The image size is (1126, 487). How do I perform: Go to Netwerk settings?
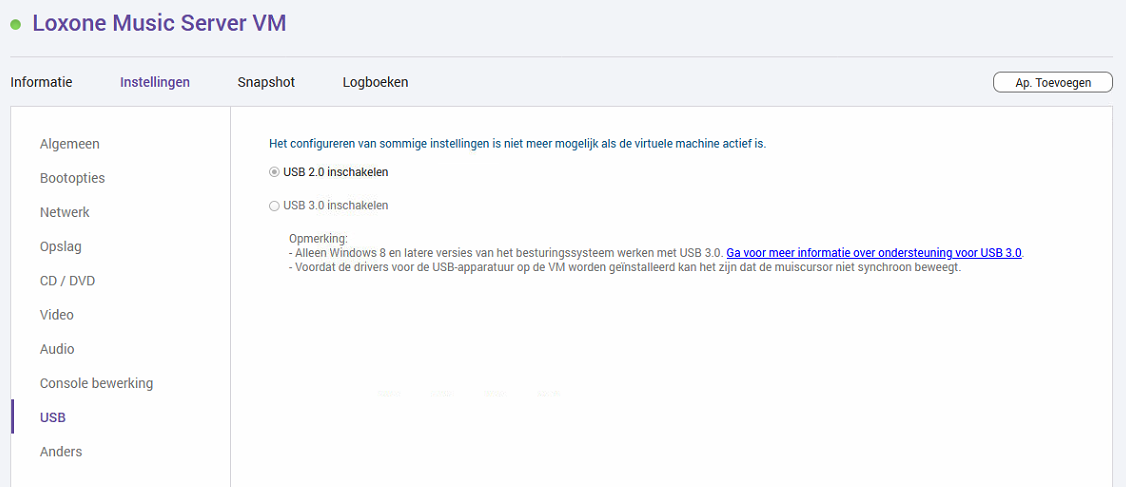(x=65, y=213)
